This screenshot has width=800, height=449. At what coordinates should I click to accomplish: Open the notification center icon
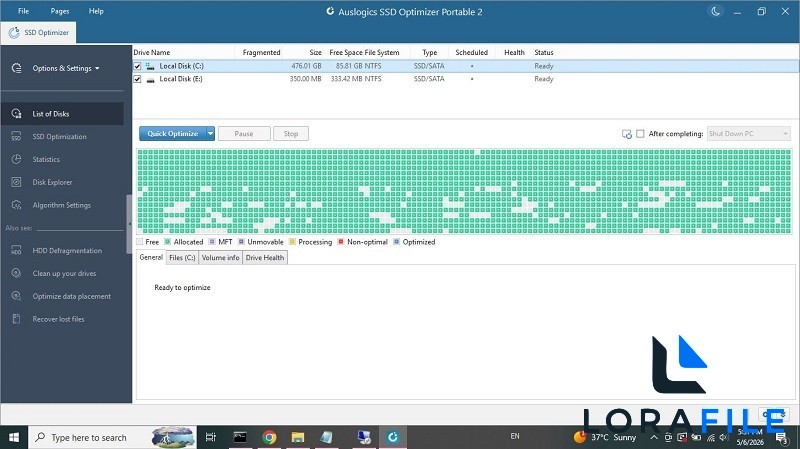(781, 437)
